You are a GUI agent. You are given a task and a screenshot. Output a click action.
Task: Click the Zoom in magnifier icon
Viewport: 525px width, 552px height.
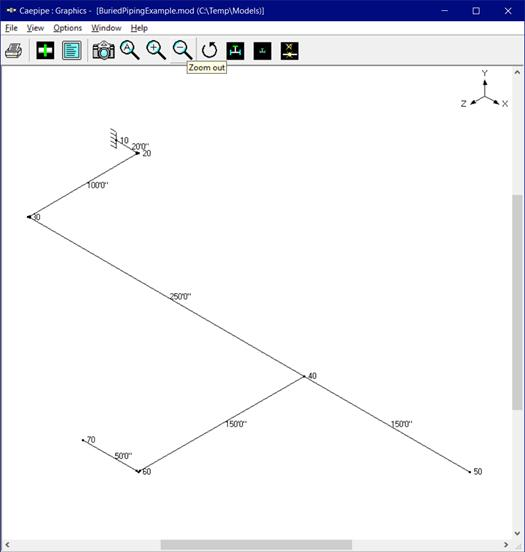point(156,50)
